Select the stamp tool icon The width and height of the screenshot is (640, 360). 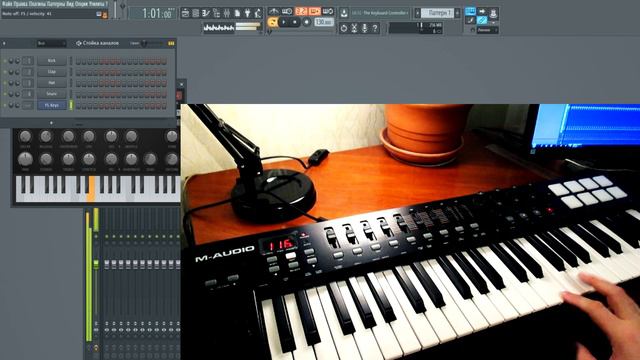pyautogui.click(x=493, y=13)
